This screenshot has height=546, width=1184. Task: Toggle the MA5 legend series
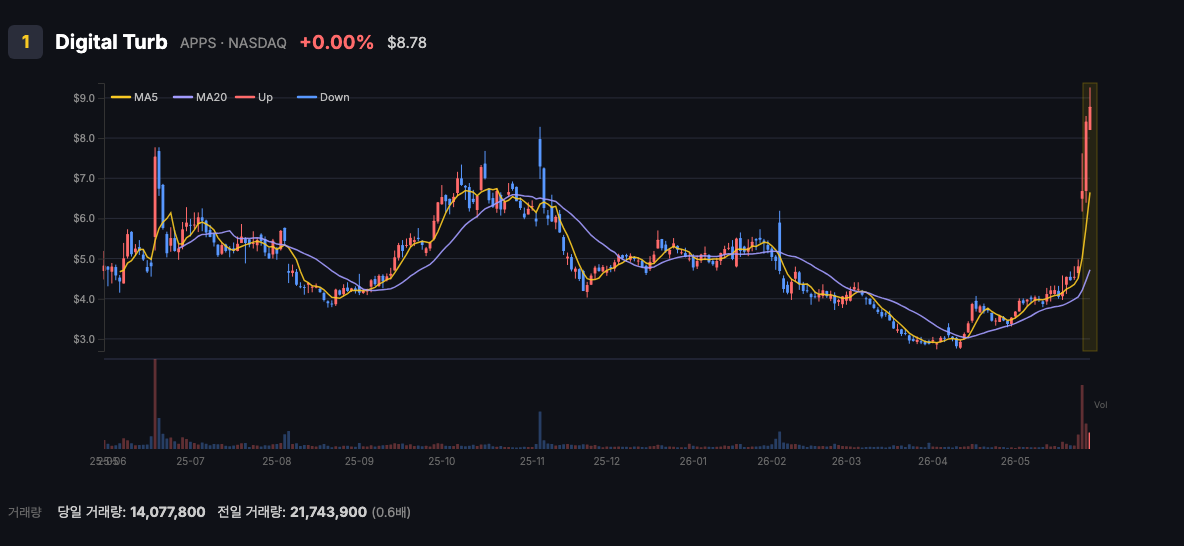tap(136, 97)
